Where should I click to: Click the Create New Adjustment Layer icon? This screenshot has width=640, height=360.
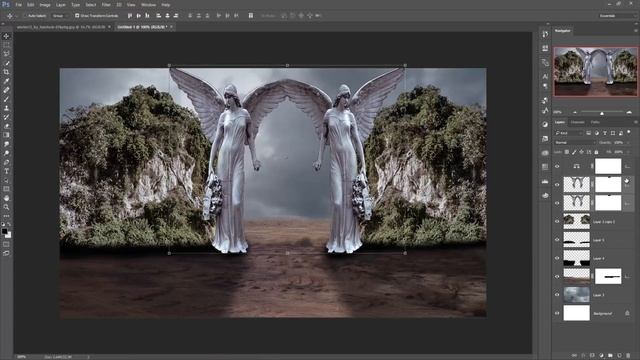pos(601,356)
